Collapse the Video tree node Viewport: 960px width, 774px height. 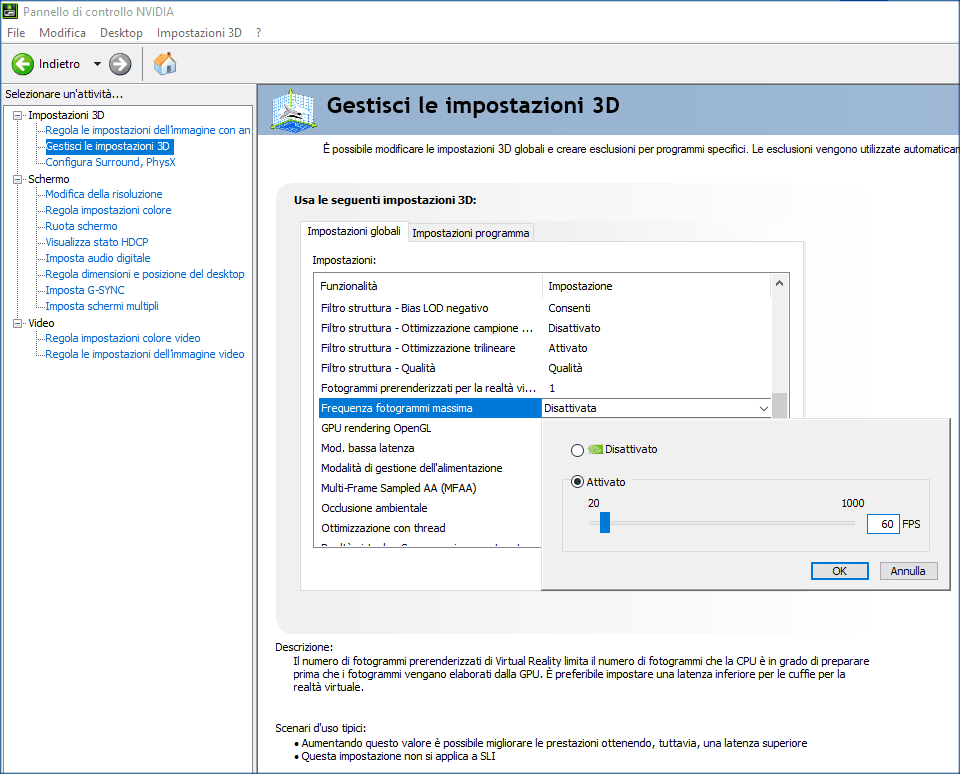tap(17, 323)
